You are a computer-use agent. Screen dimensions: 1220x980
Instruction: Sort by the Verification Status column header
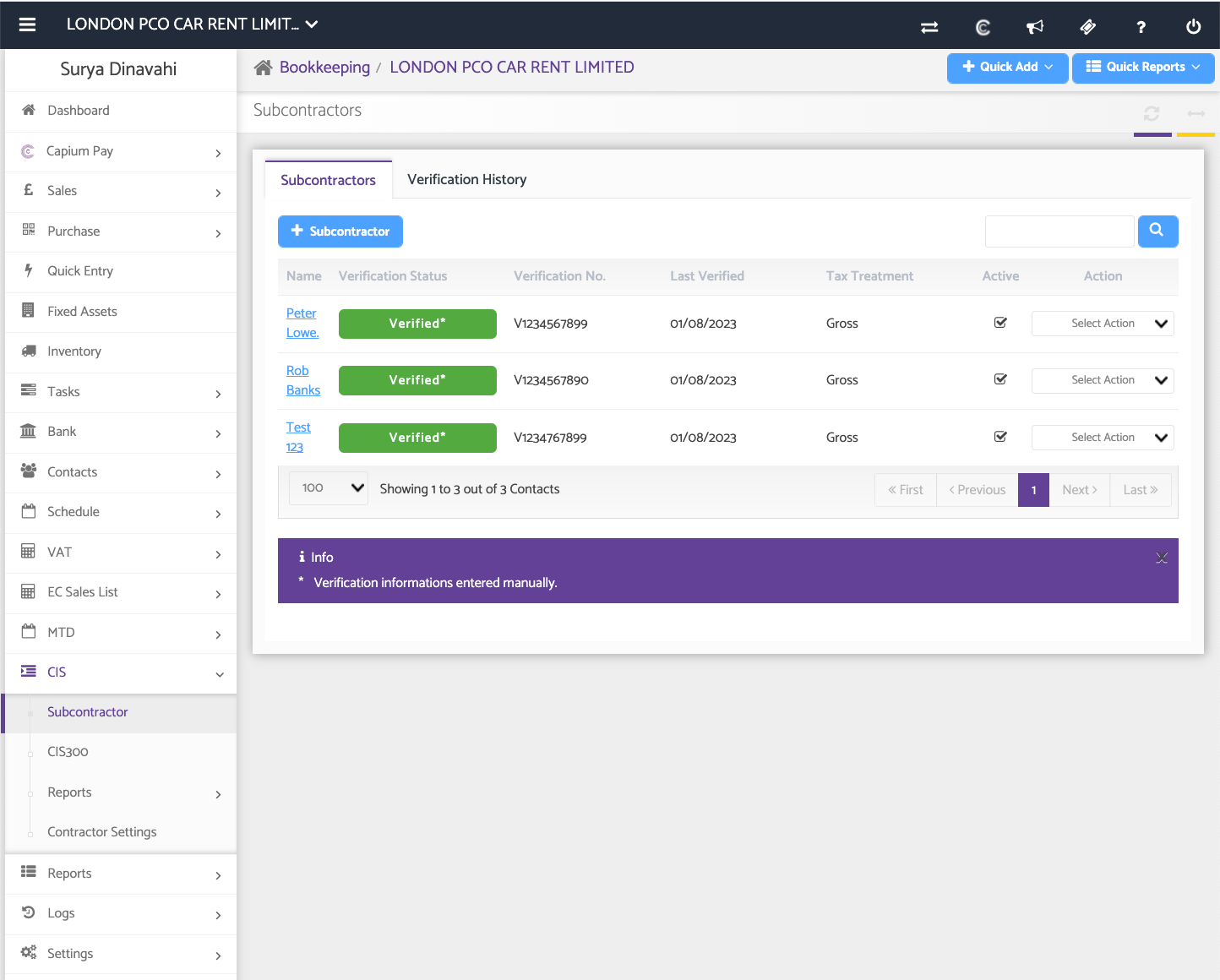[x=393, y=276]
